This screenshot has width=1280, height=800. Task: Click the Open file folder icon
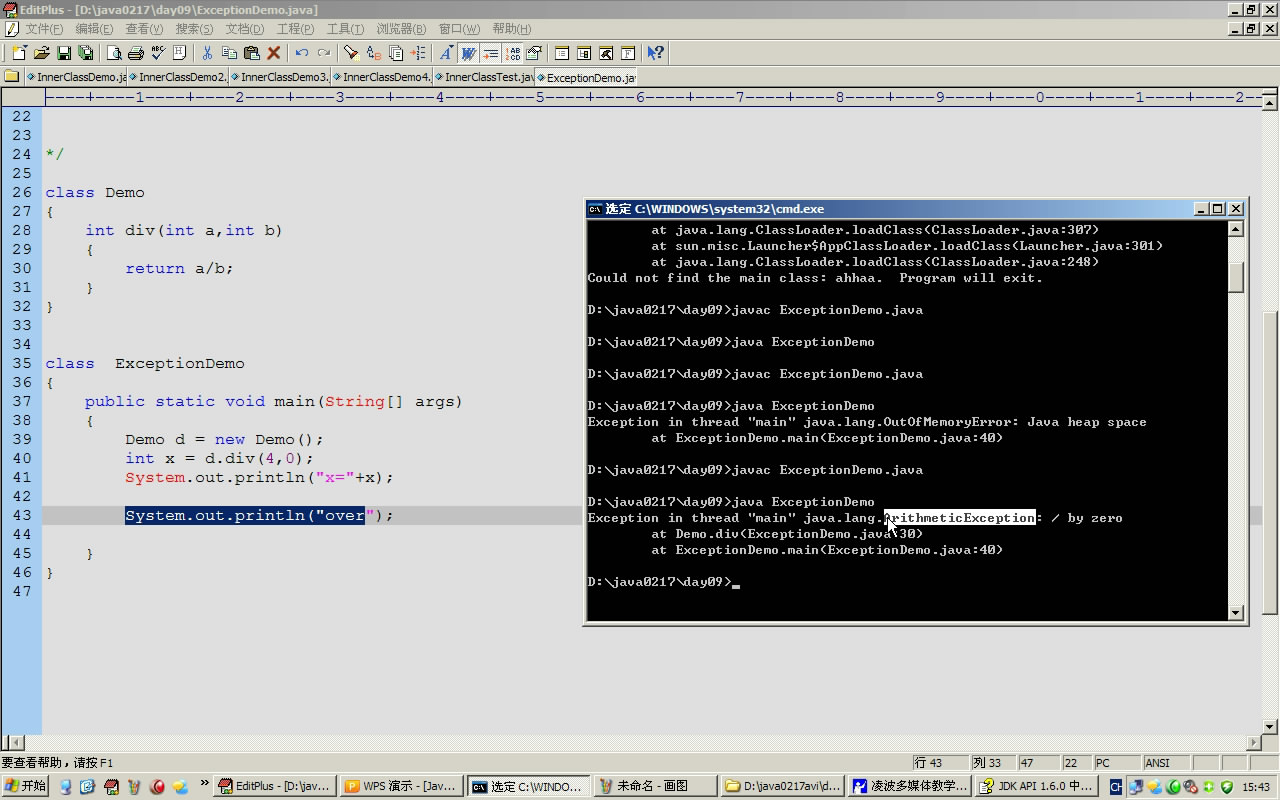(42, 53)
